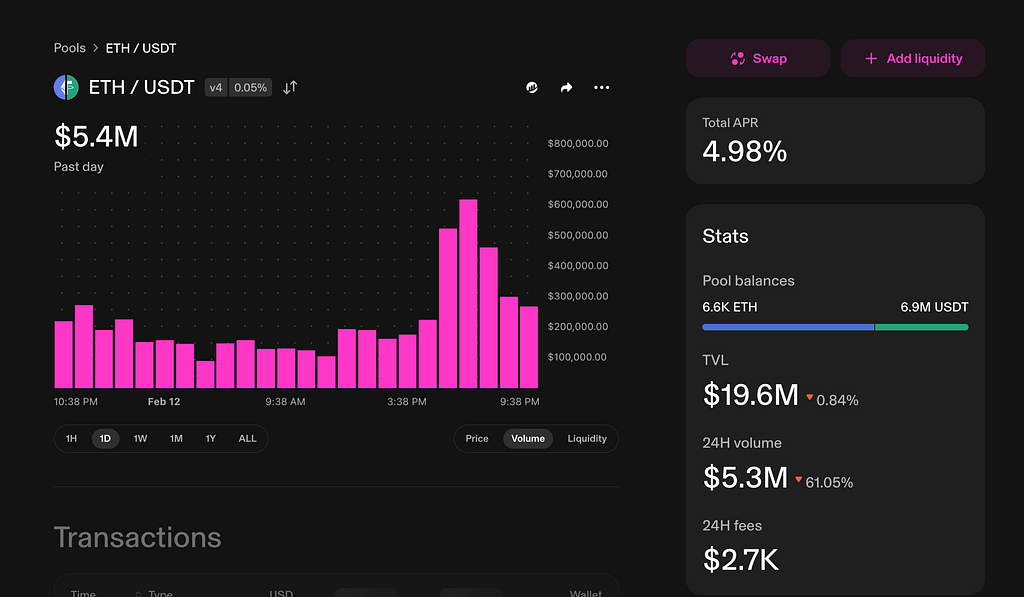Select the 1M time range
Viewport: 1024px width, 597px height.
[176, 438]
